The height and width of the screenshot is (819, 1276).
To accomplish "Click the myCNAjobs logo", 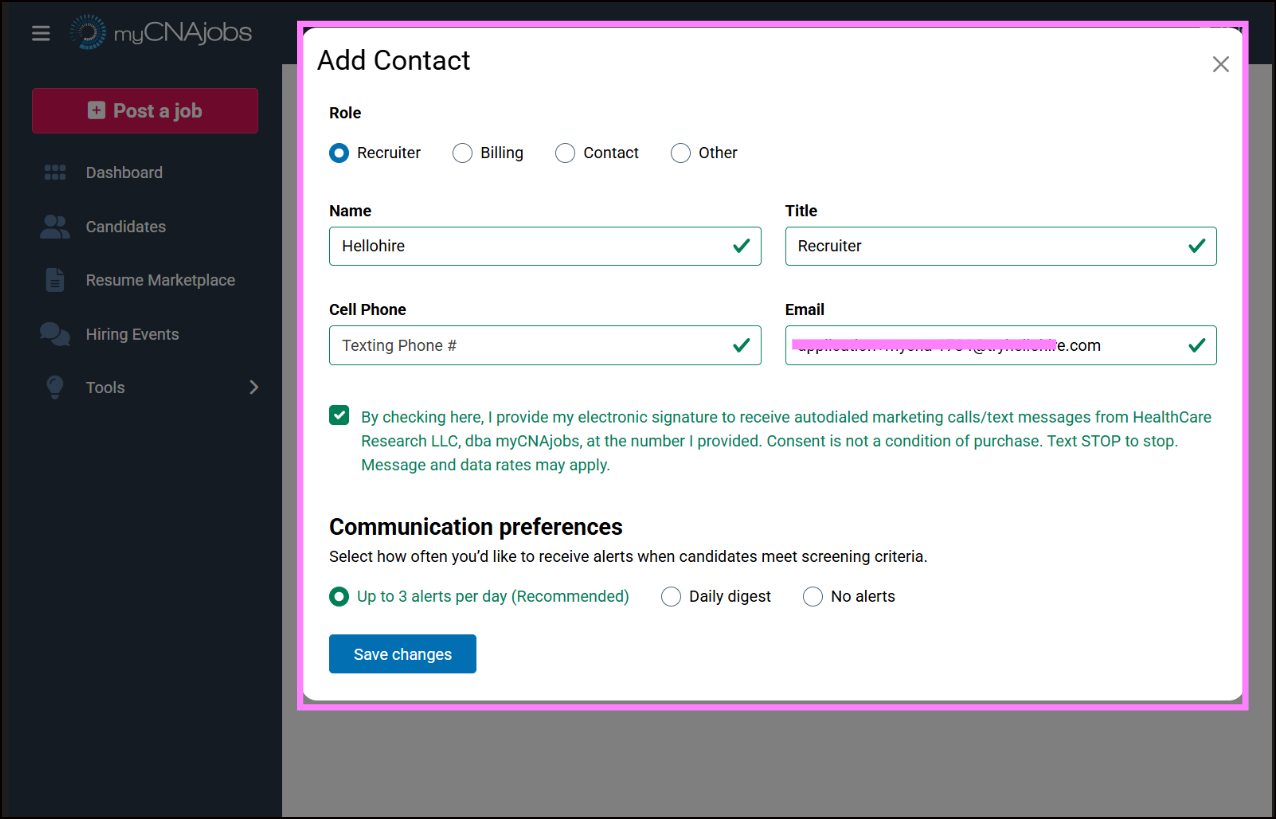I will [160, 33].
